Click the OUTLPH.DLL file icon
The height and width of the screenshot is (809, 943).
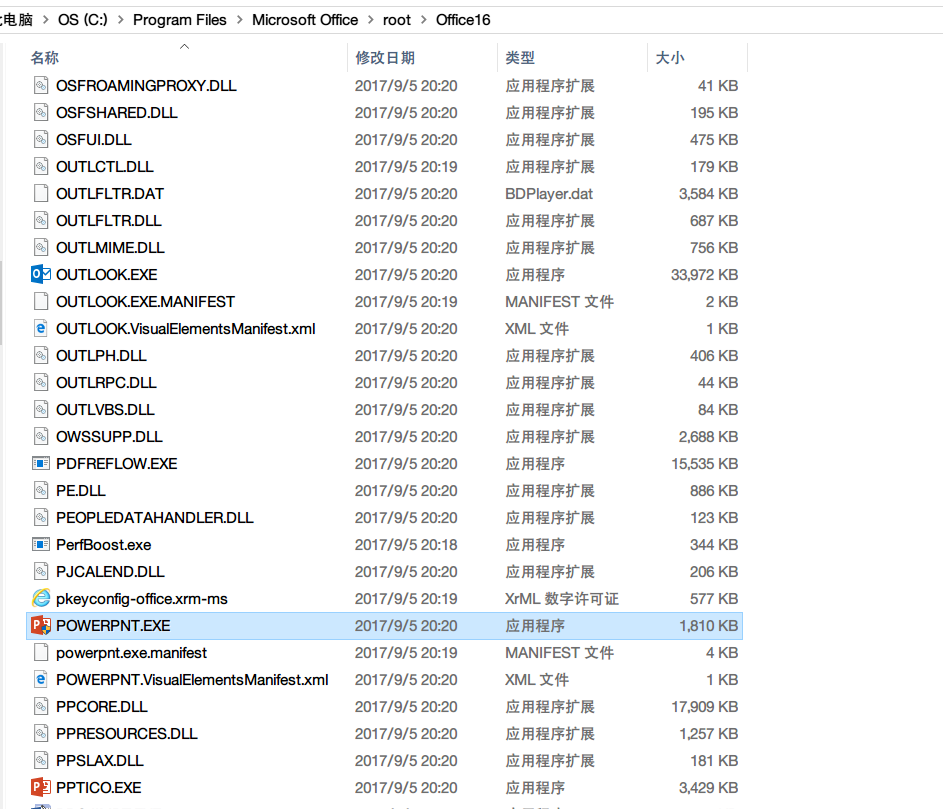coord(41,355)
